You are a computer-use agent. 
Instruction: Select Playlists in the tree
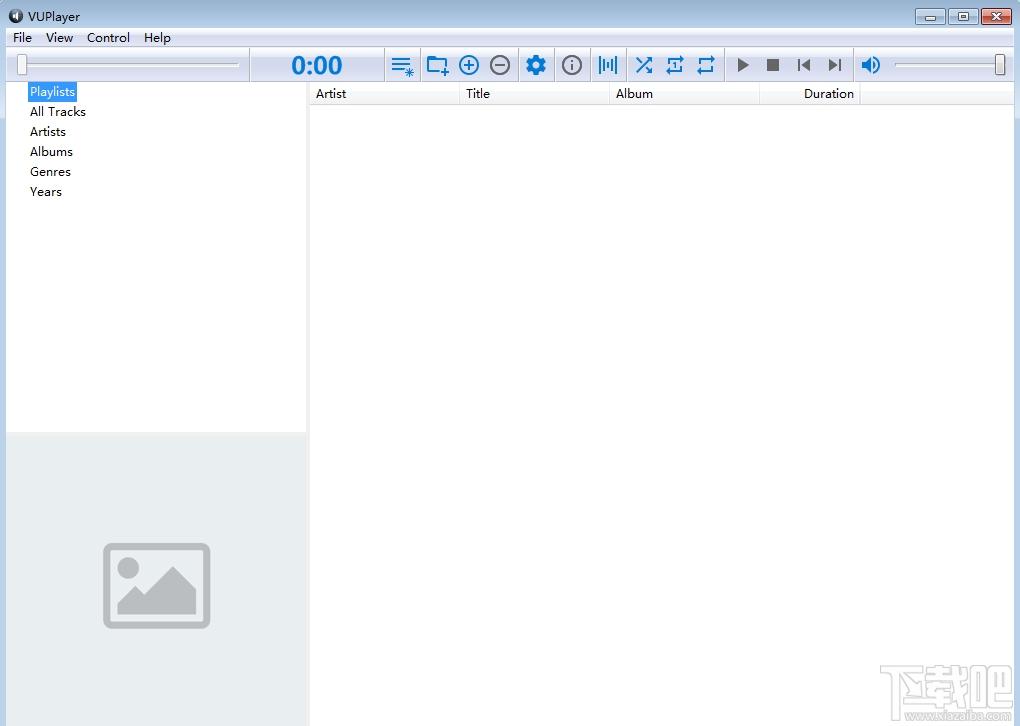click(x=52, y=92)
